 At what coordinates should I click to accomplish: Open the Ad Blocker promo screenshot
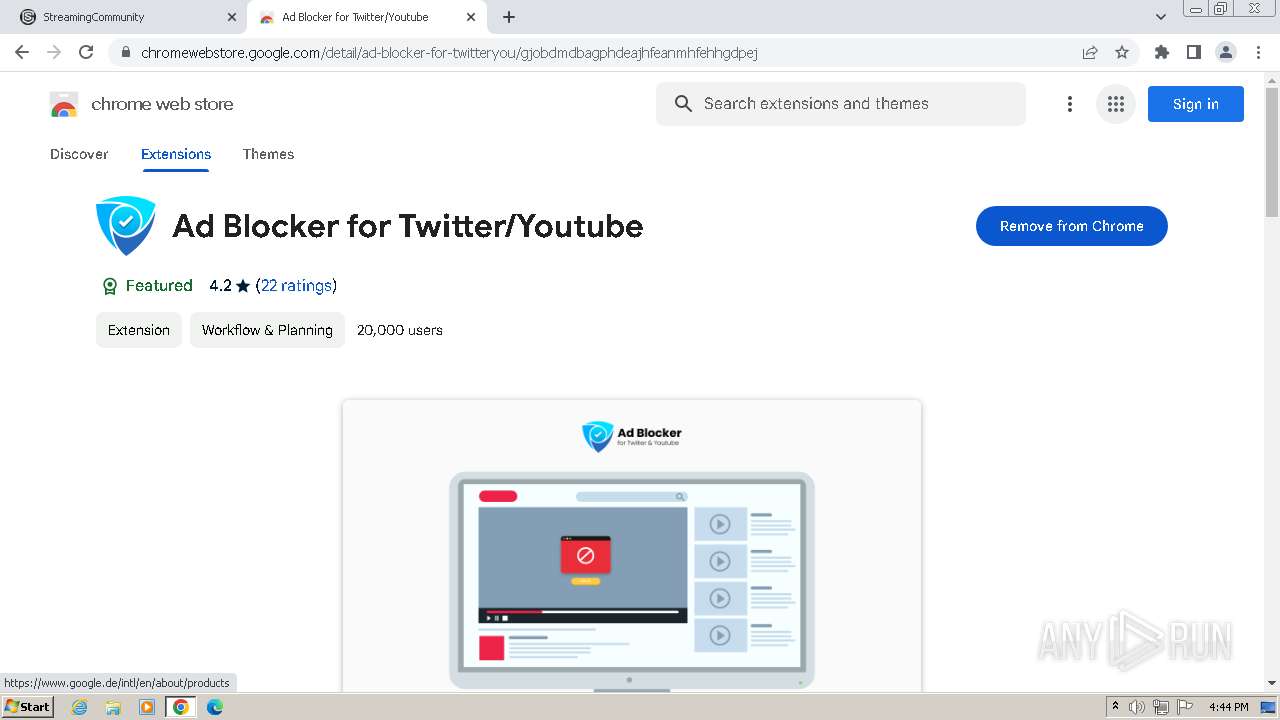tap(631, 545)
